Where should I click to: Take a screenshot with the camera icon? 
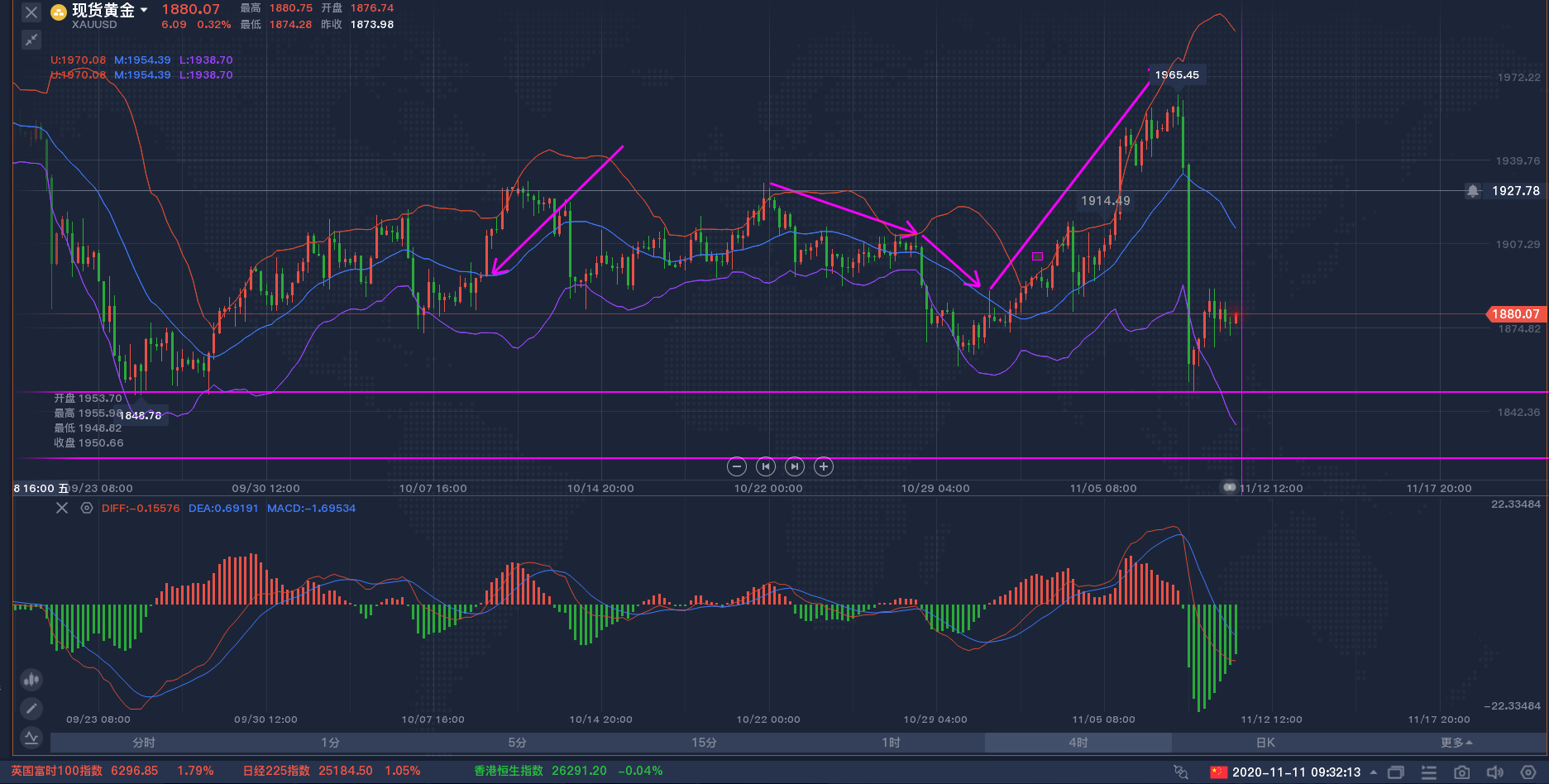click(x=1462, y=772)
